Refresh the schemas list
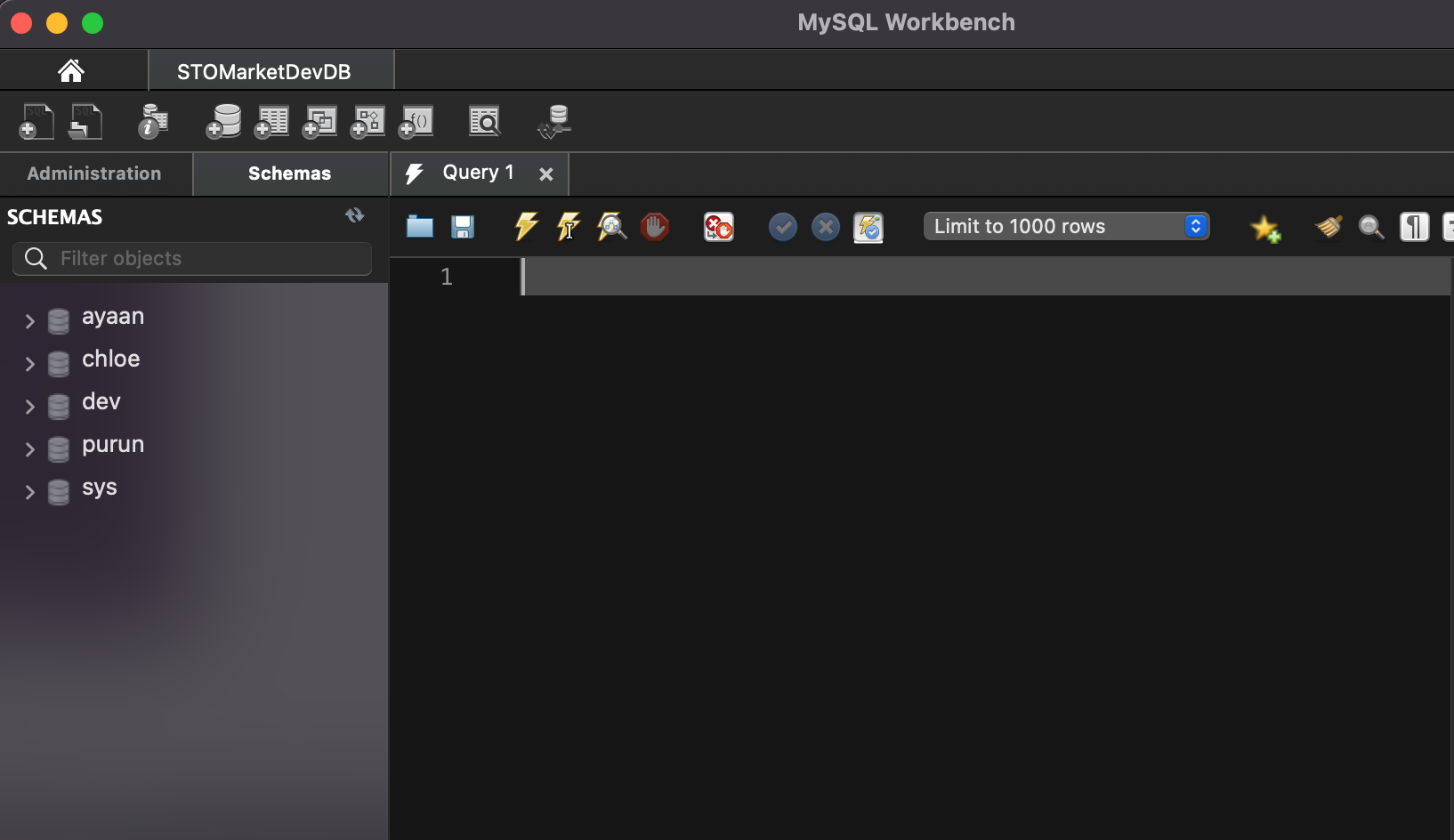This screenshot has width=1454, height=840. pos(355,215)
